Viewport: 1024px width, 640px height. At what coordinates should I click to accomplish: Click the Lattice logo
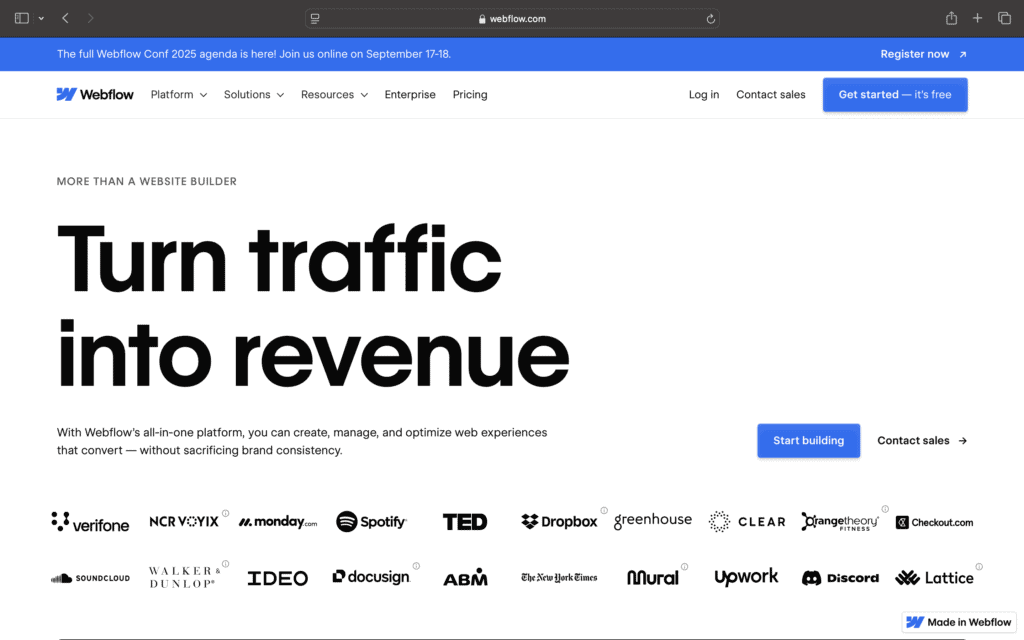click(935, 578)
